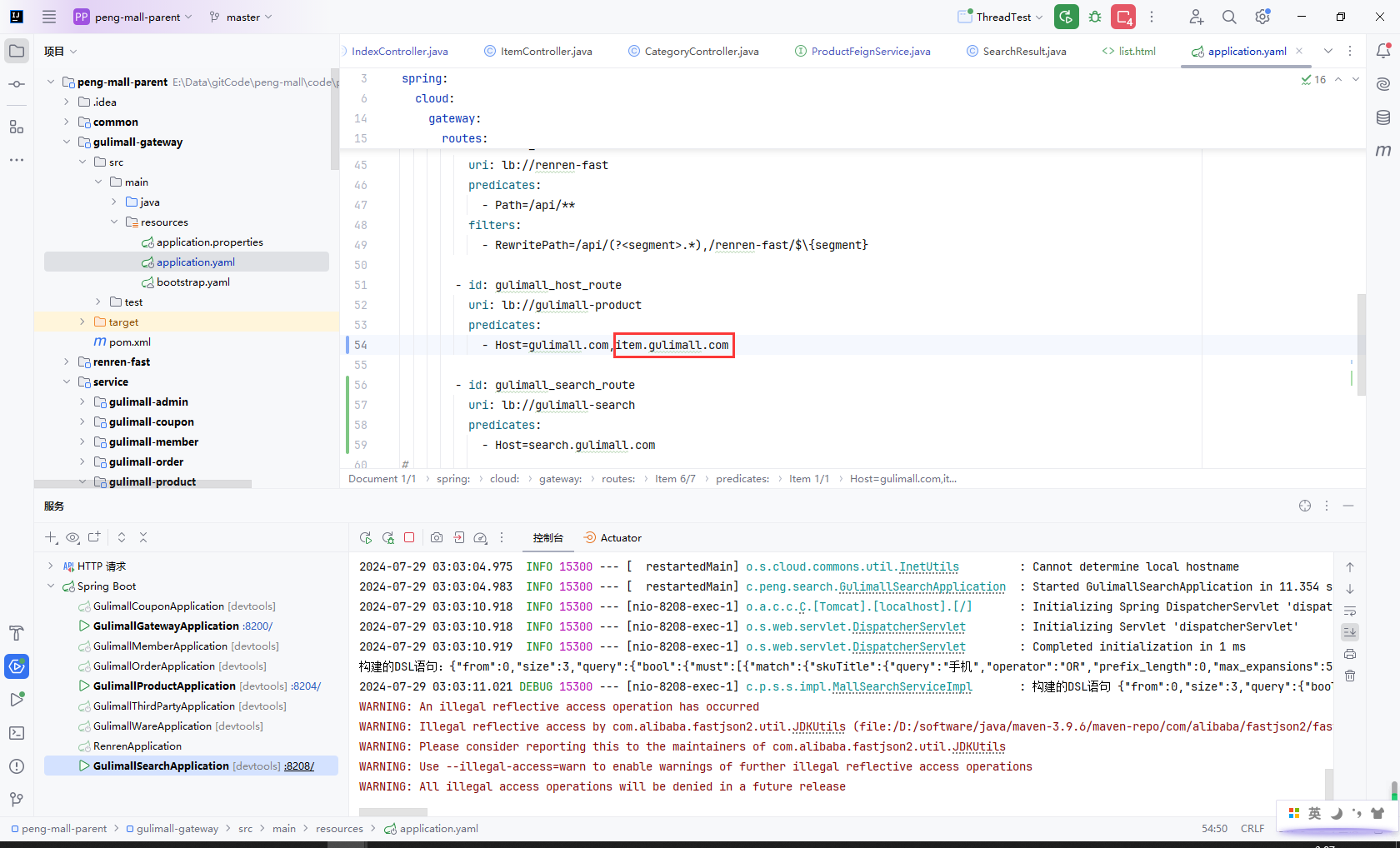
Task: Open the :8208/ link of GulimallSearchApplication
Action: click(x=299, y=766)
